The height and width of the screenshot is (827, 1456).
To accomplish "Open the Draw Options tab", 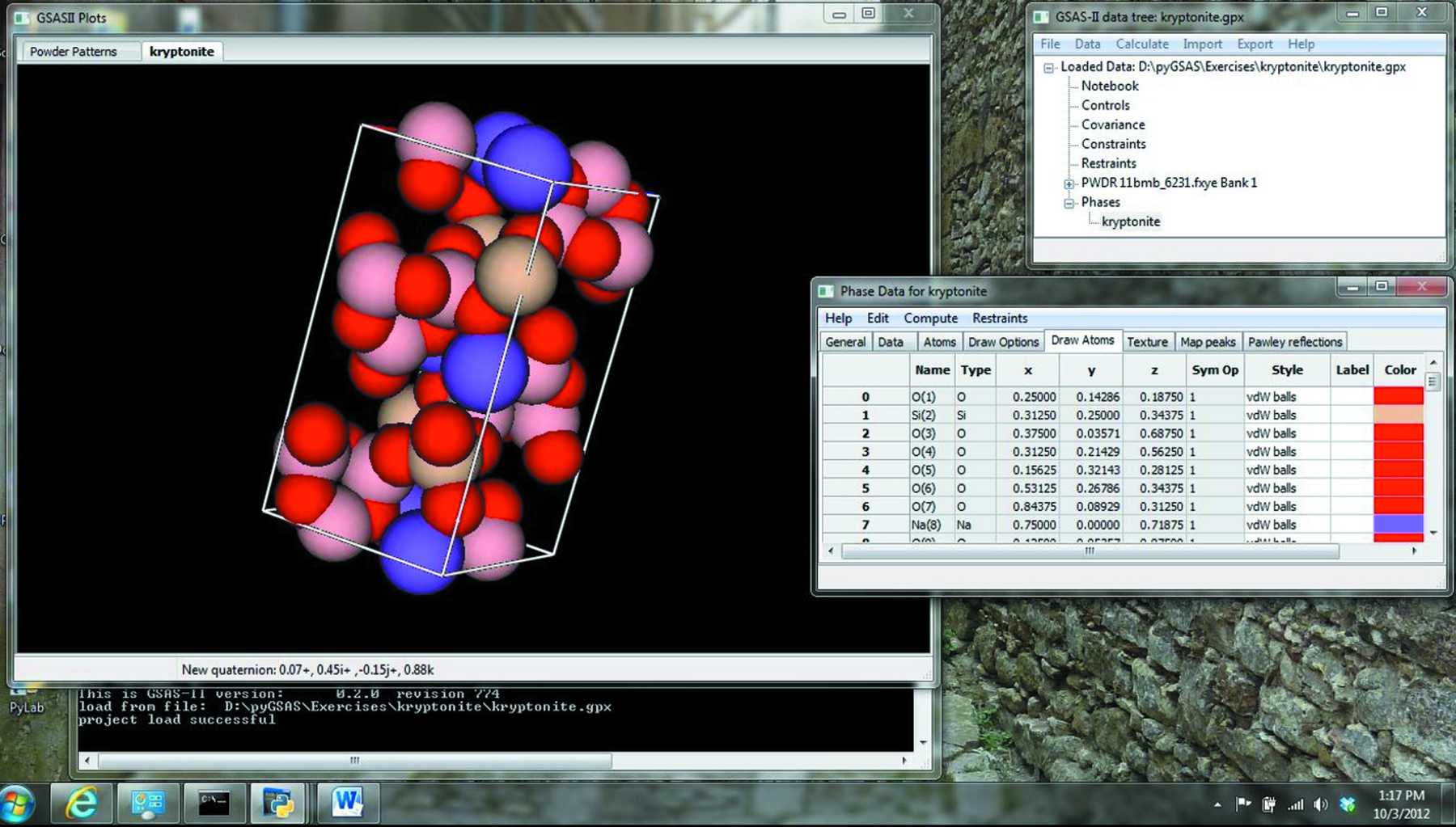I will coord(1003,342).
